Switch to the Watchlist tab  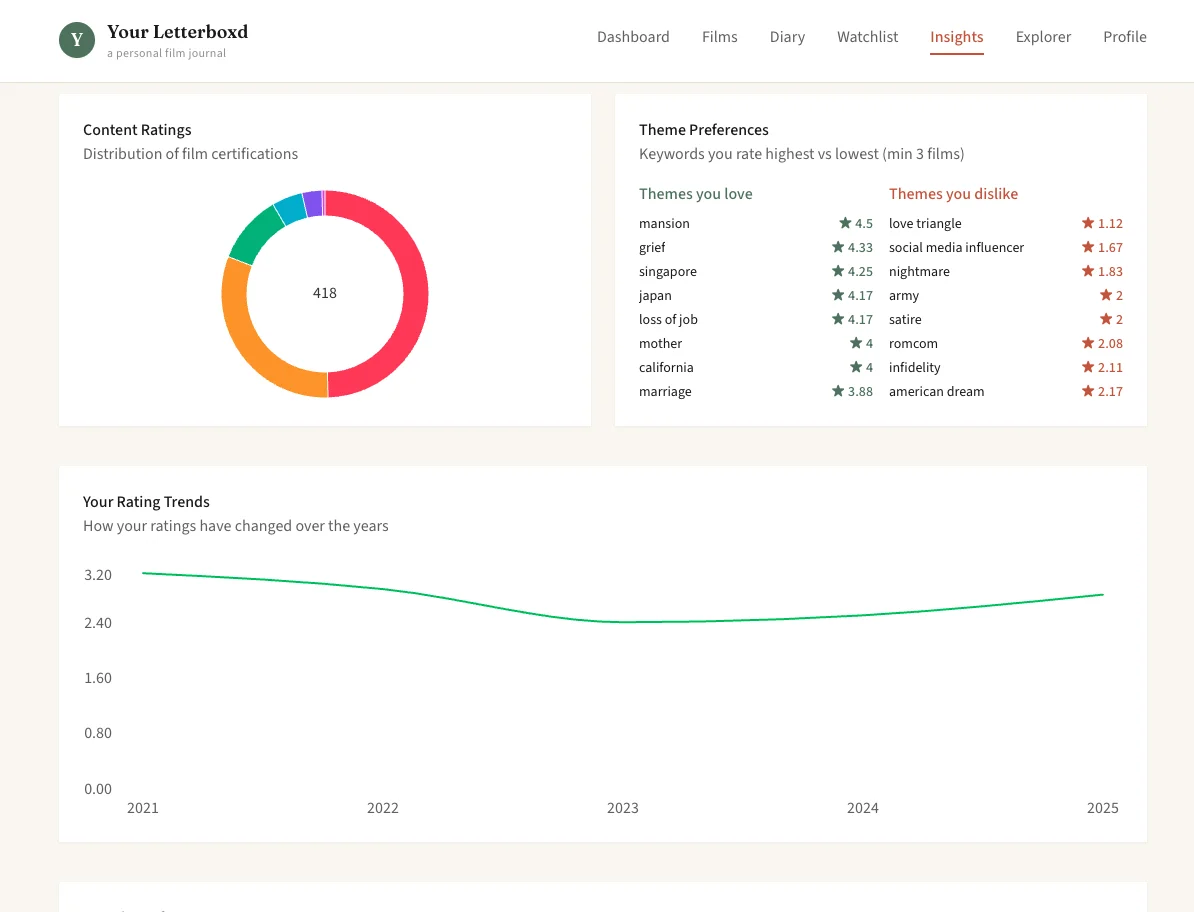(867, 37)
